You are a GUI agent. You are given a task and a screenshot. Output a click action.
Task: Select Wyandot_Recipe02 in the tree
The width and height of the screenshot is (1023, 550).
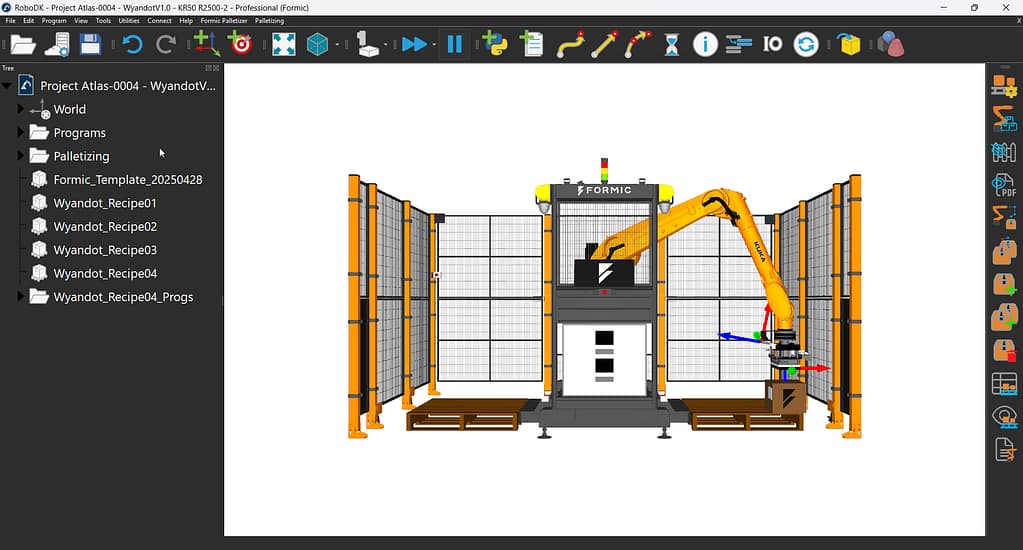[105, 226]
